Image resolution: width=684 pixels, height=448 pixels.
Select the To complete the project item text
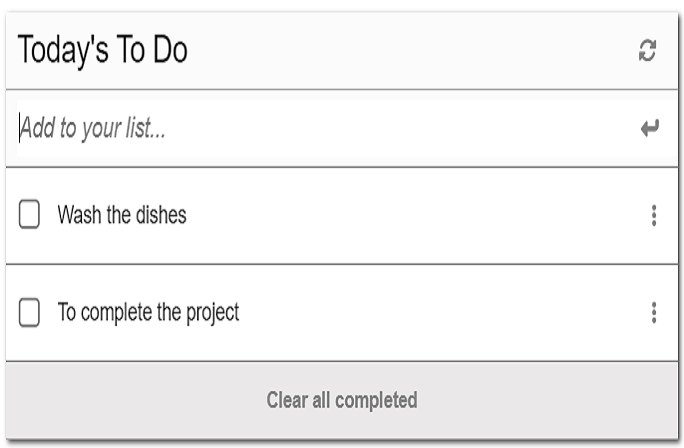click(148, 312)
